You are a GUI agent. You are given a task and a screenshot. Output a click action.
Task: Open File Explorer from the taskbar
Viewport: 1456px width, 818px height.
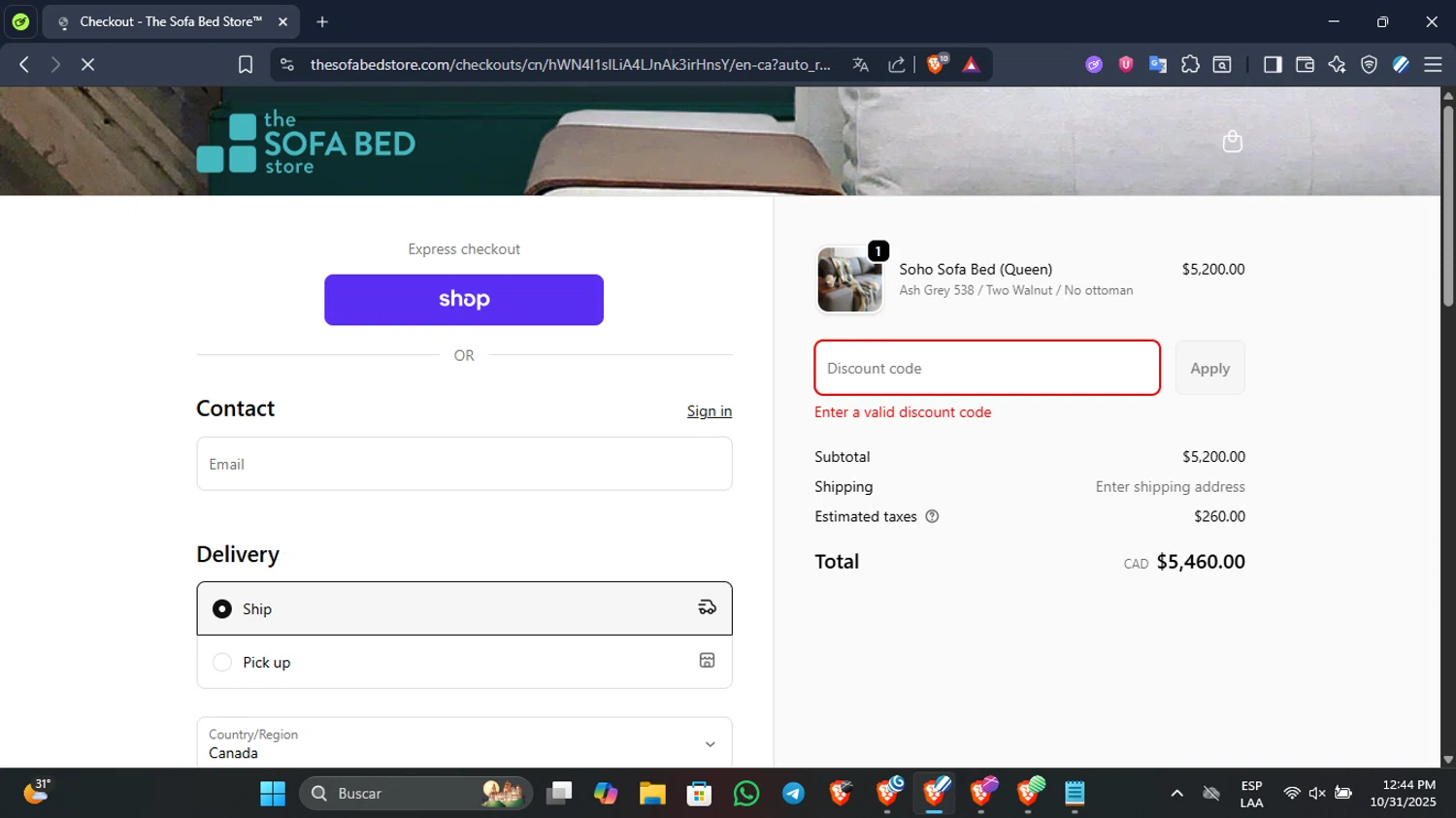click(x=652, y=793)
